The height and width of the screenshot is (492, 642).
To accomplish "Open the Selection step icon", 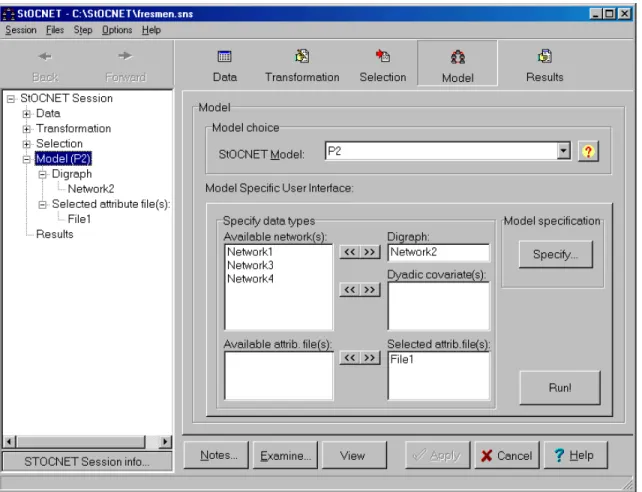I will coord(383,56).
